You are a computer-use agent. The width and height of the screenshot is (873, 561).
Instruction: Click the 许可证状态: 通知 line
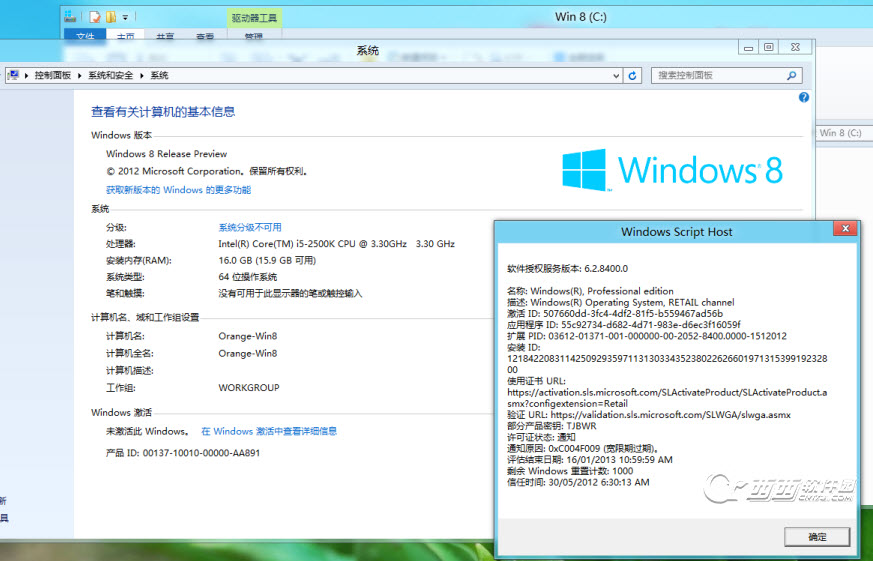(x=541, y=437)
